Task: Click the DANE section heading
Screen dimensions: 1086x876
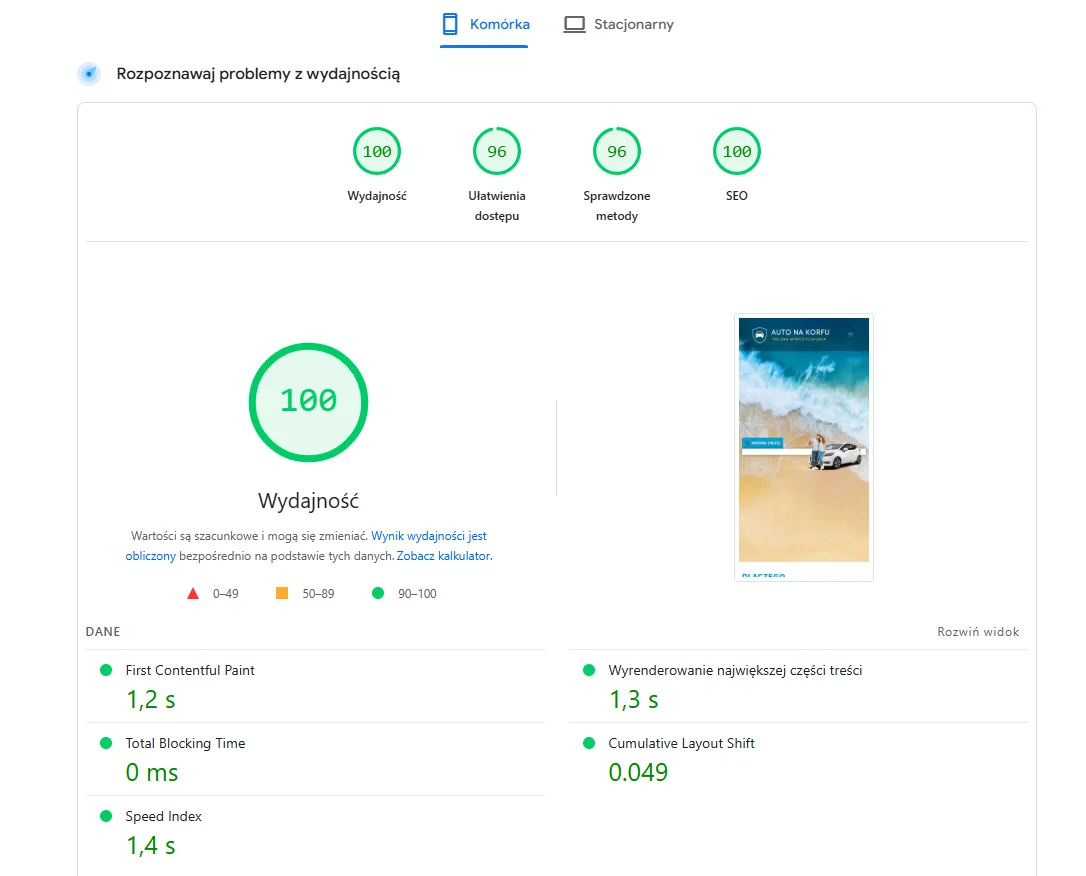Action: pyautogui.click(x=103, y=632)
